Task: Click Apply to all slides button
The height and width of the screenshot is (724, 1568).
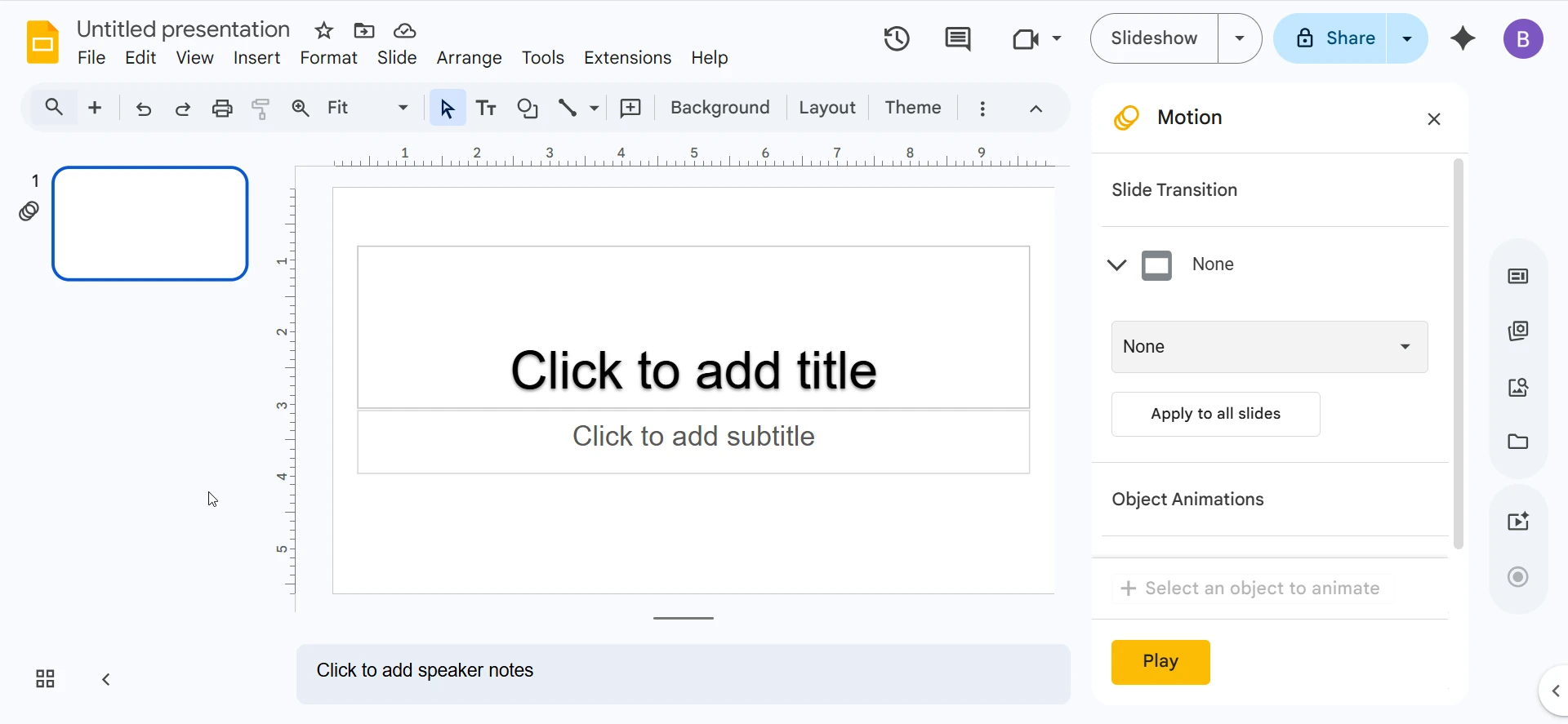Action: click(1215, 414)
